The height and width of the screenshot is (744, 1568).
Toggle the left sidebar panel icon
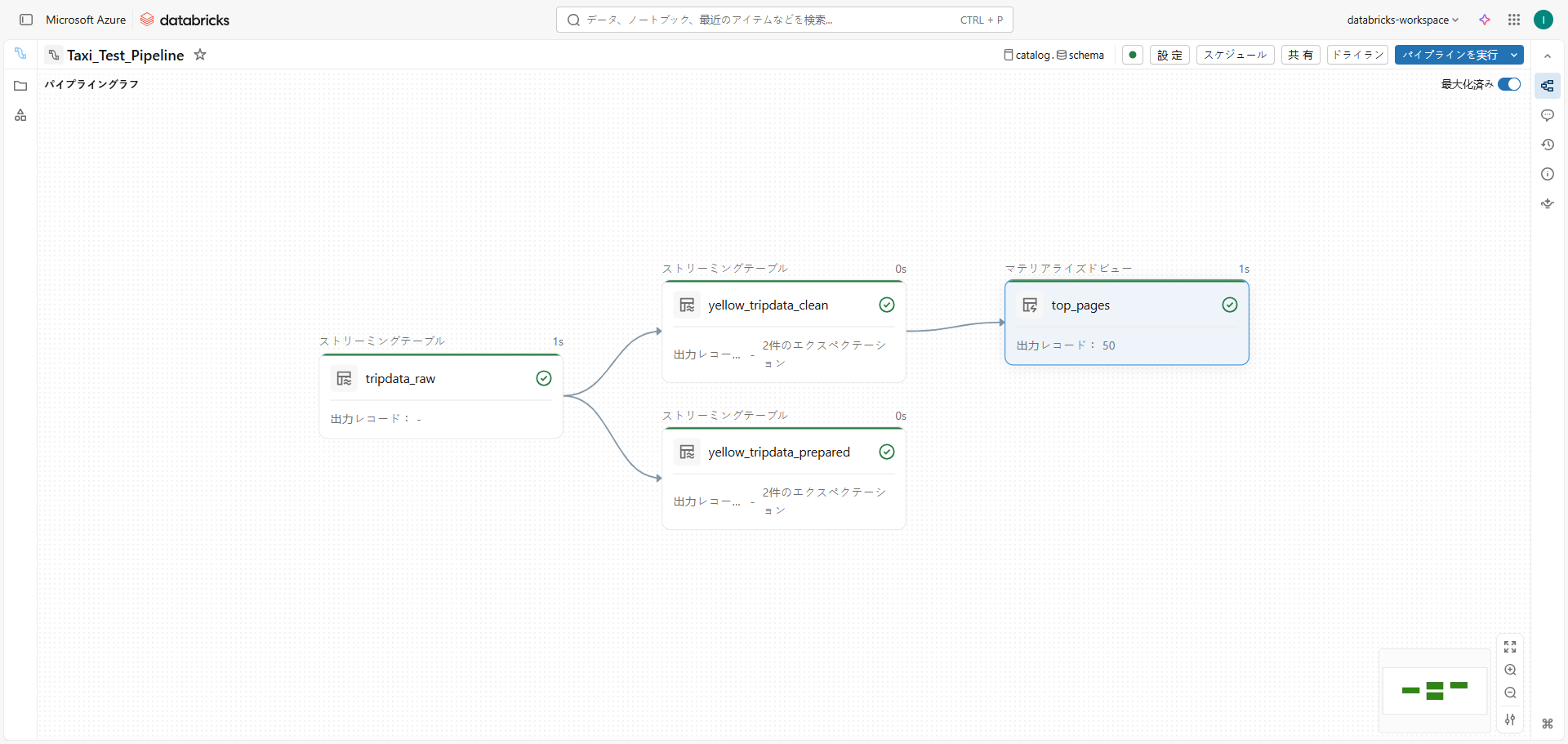click(26, 20)
